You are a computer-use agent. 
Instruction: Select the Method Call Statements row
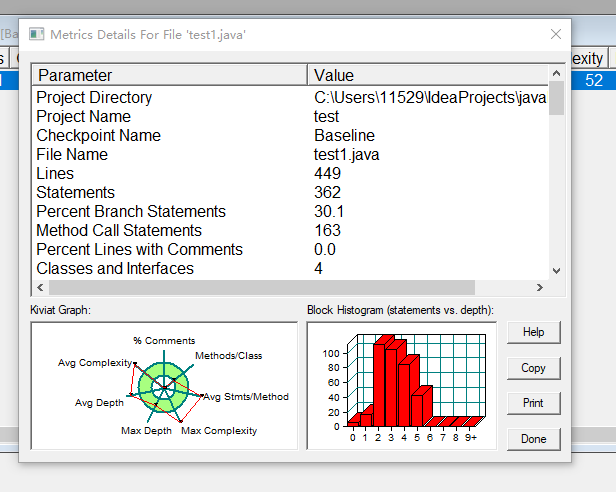click(290, 230)
